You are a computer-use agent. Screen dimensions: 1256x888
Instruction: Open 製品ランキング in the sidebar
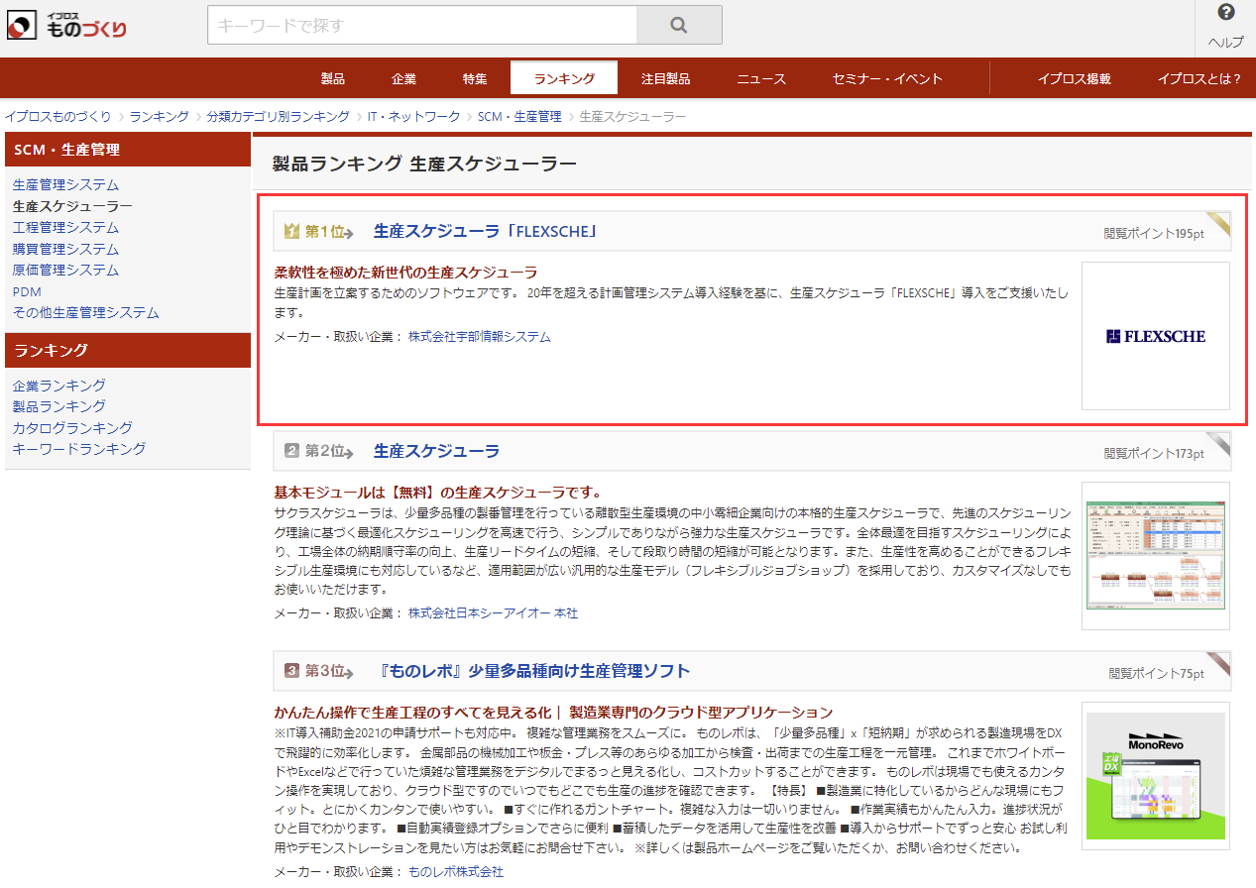(x=59, y=406)
